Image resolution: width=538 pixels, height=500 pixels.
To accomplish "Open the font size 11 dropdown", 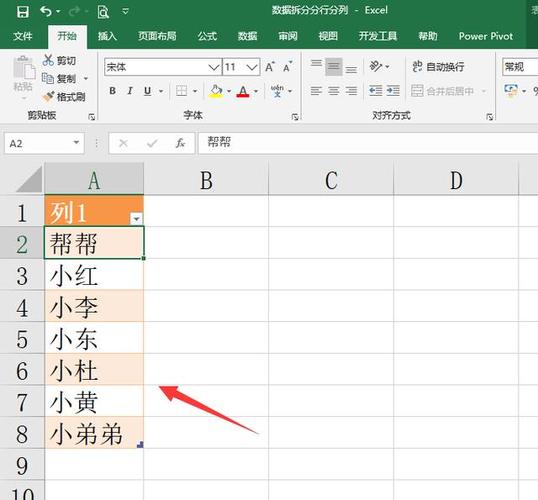I will coord(252,67).
